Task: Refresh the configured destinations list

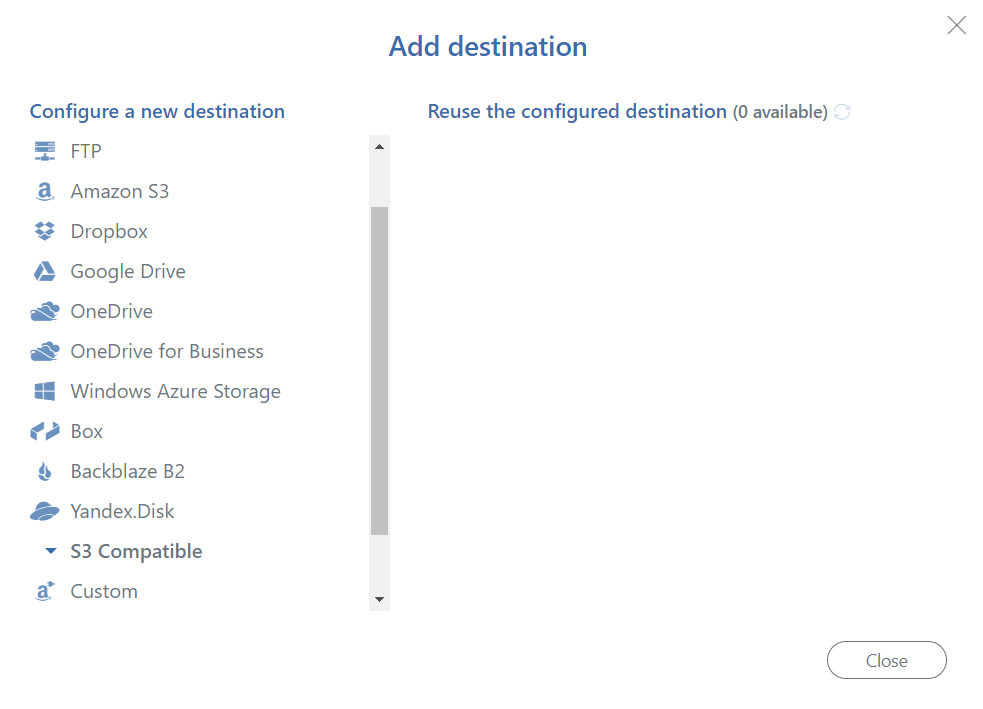Action: point(842,112)
